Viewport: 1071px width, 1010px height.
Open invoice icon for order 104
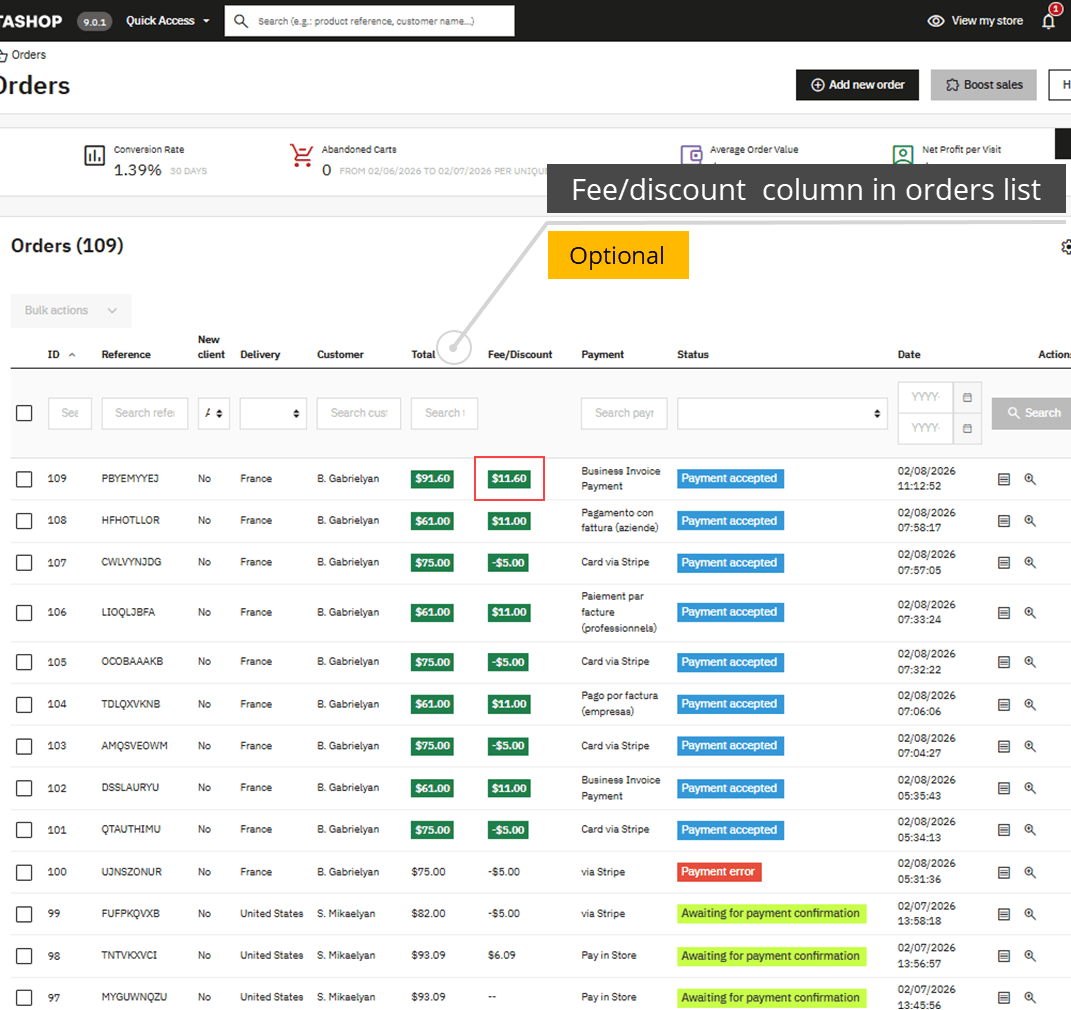click(1003, 705)
